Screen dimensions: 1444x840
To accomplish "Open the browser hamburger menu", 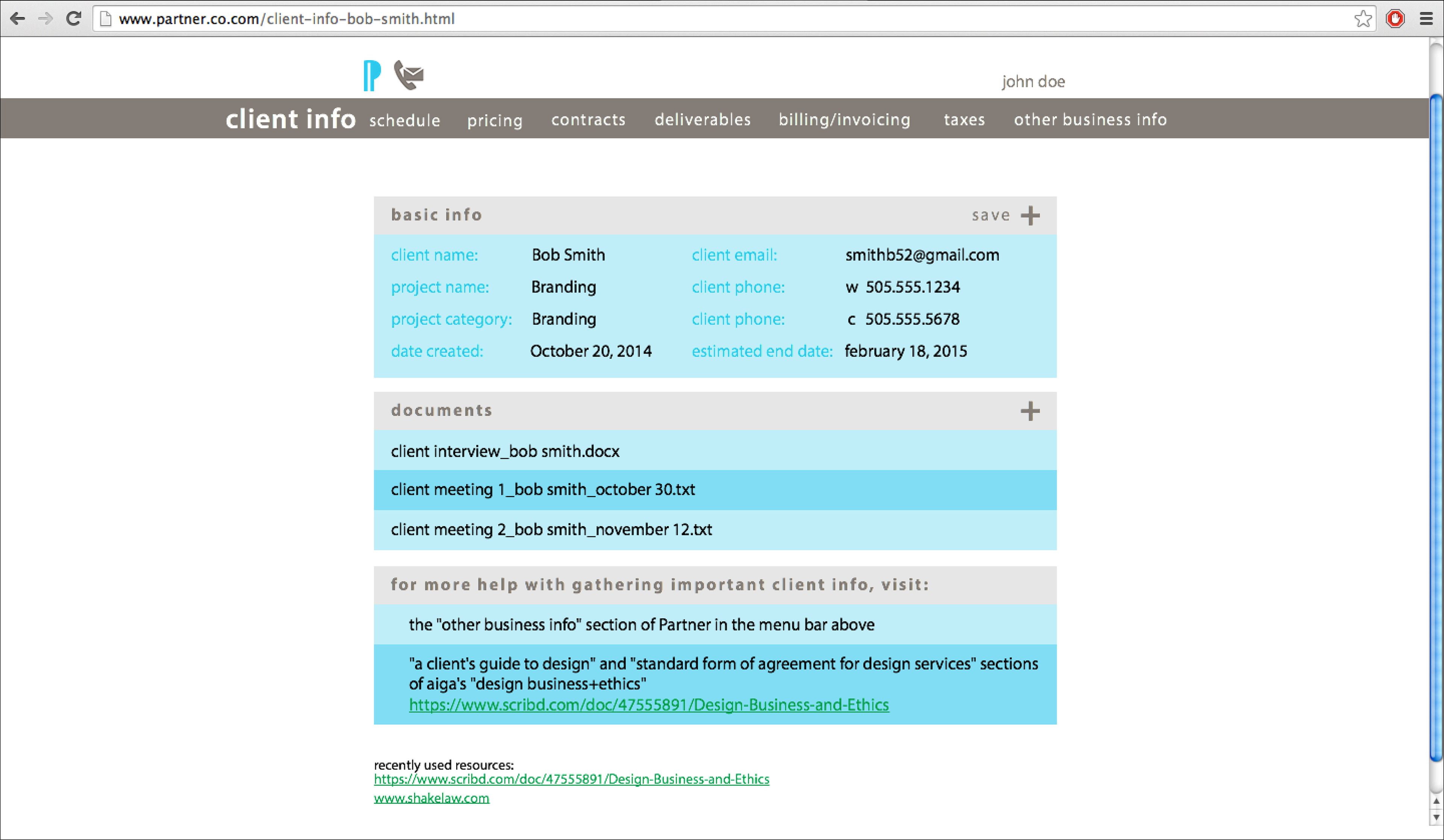I will [x=1426, y=19].
